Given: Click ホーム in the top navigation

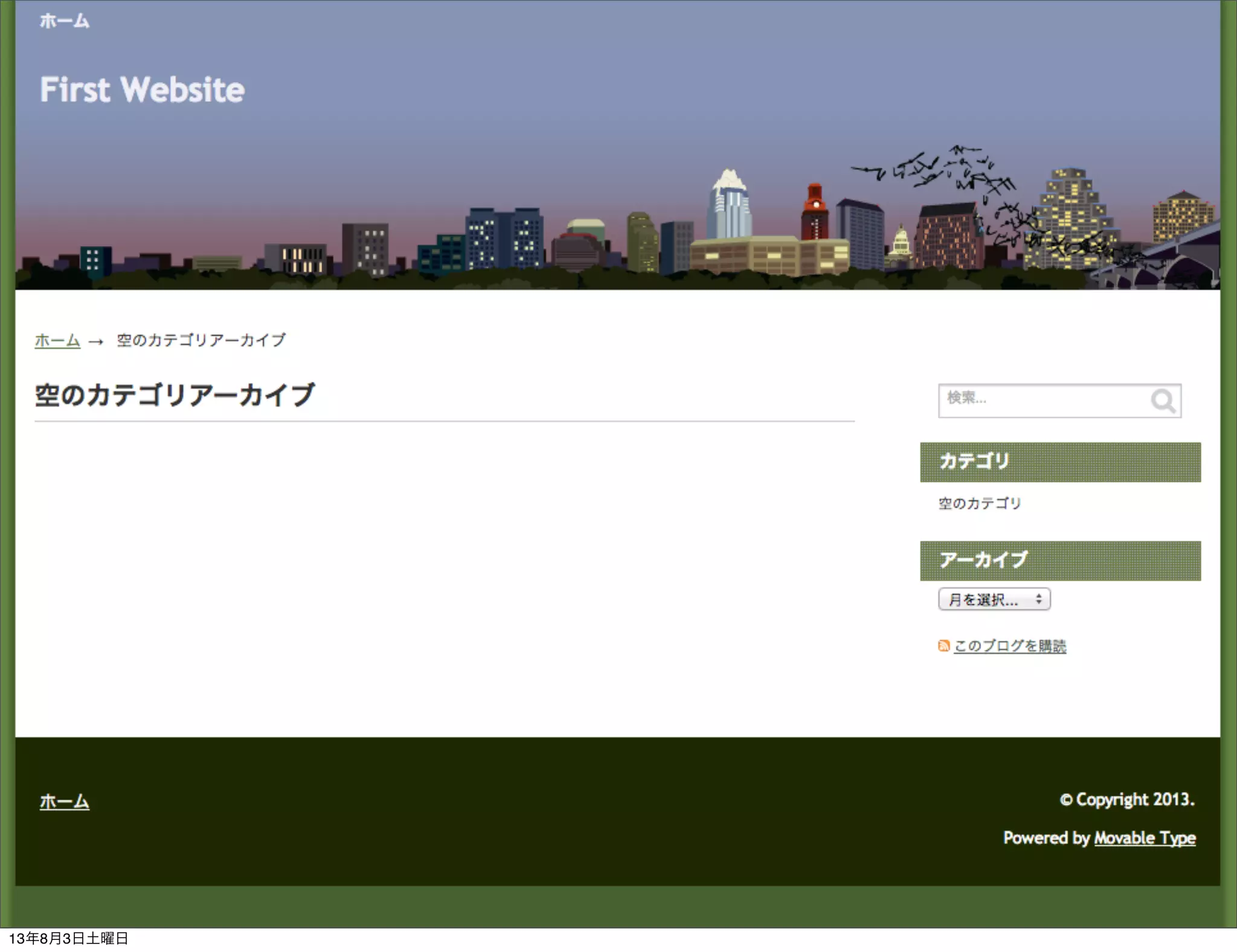Looking at the screenshot, I should 65,21.
